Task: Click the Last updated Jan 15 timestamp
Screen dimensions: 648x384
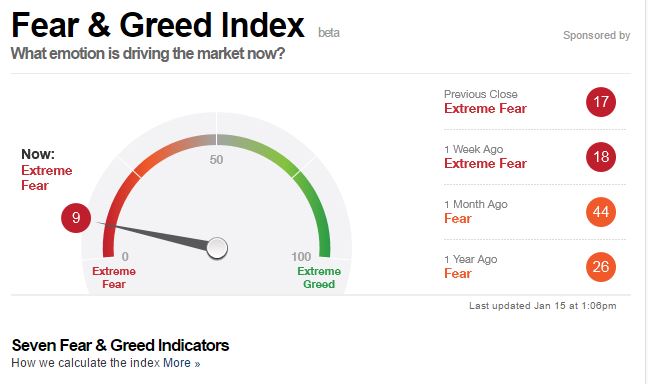Action: [543, 306]
